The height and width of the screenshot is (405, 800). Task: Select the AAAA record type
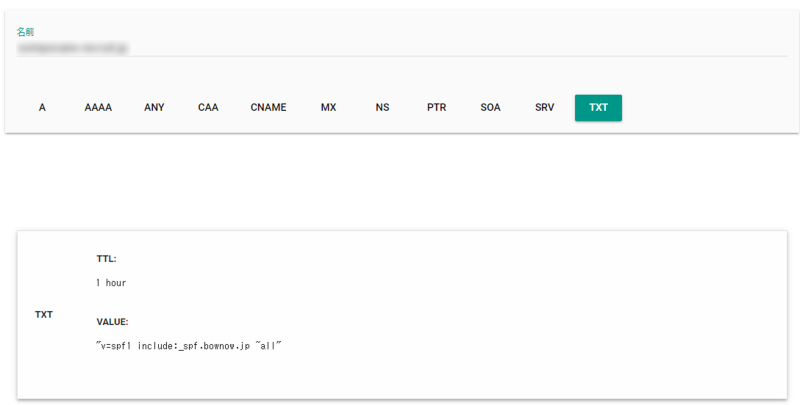click(x=98, y=108)
